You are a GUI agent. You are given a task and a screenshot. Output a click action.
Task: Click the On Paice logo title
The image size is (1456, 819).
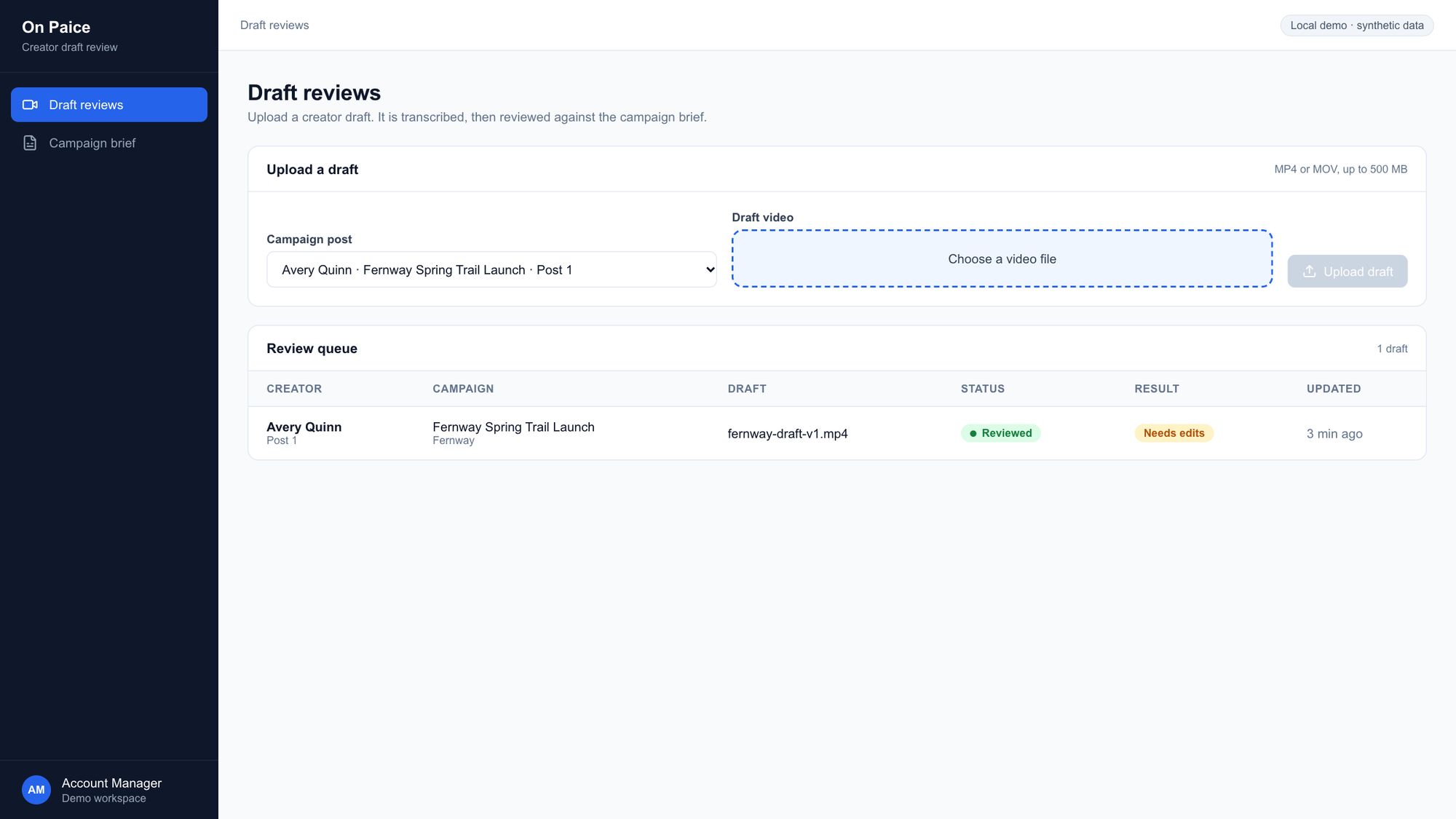(56, 27)
